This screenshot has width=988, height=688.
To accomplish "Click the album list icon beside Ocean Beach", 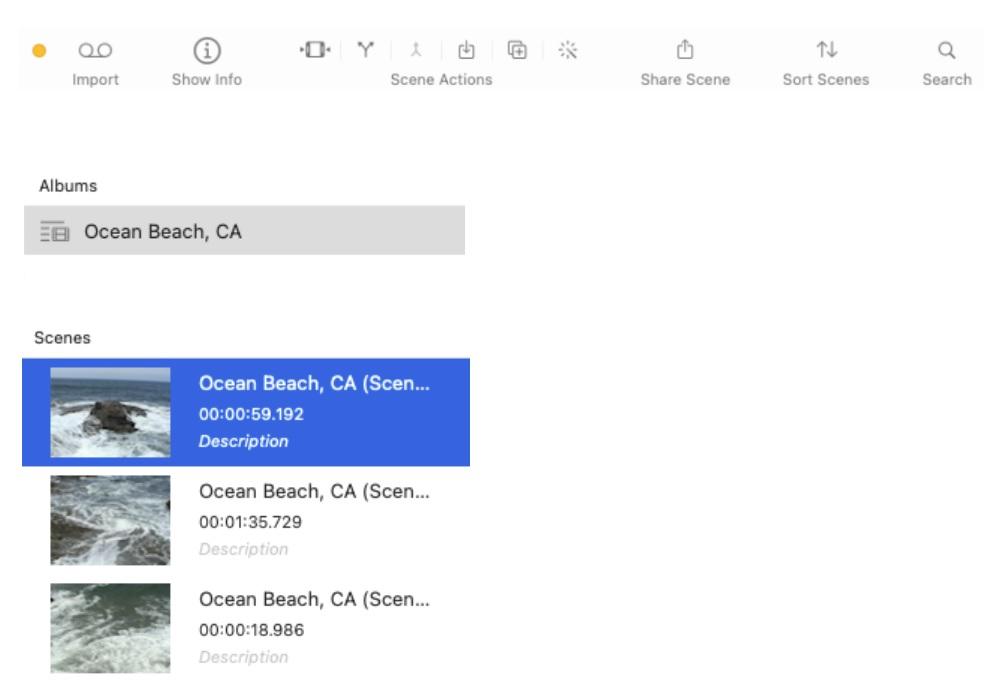I will tap(55, 231).
